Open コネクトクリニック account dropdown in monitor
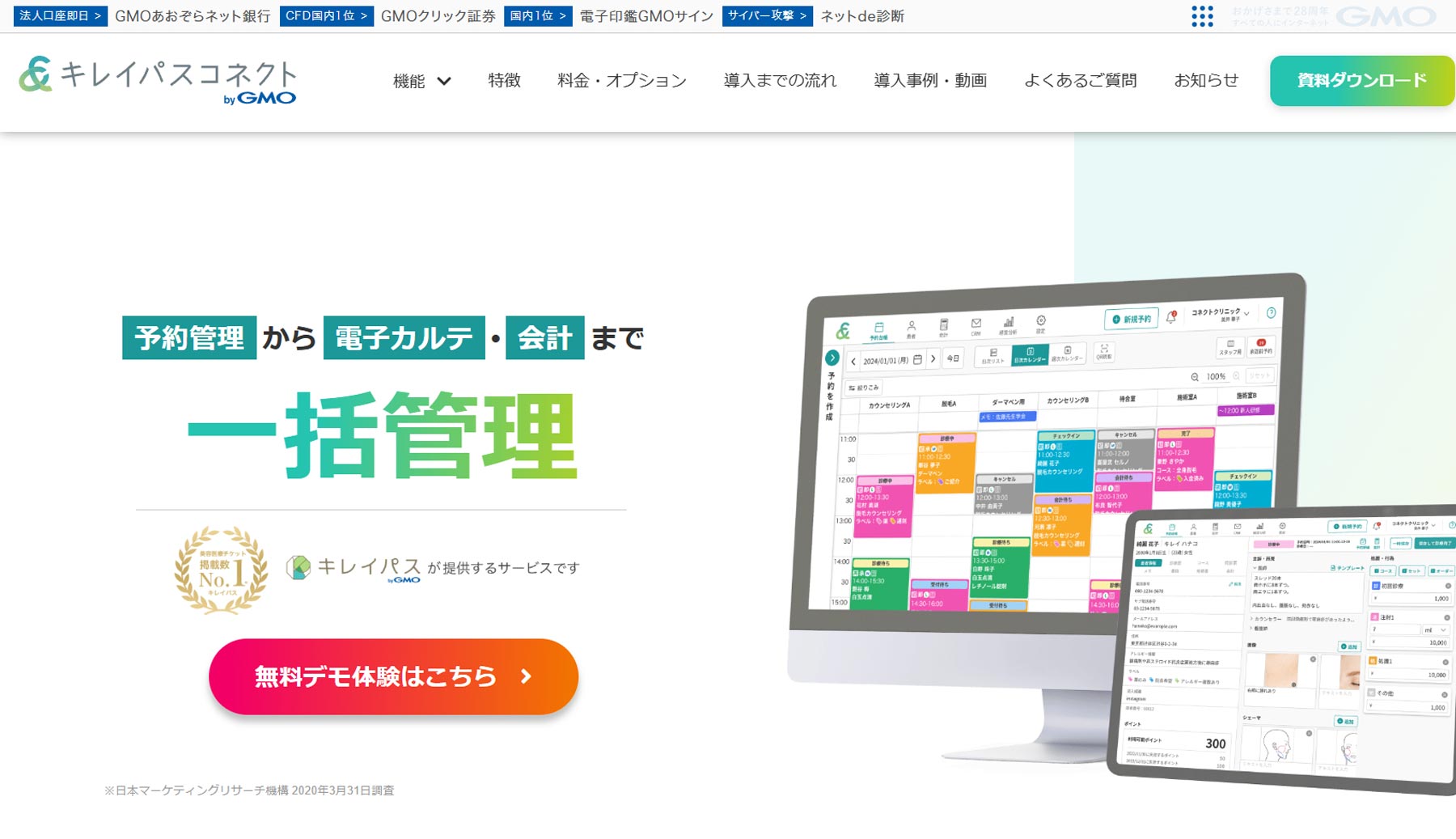1456x839 pixels. [1220, 314]
